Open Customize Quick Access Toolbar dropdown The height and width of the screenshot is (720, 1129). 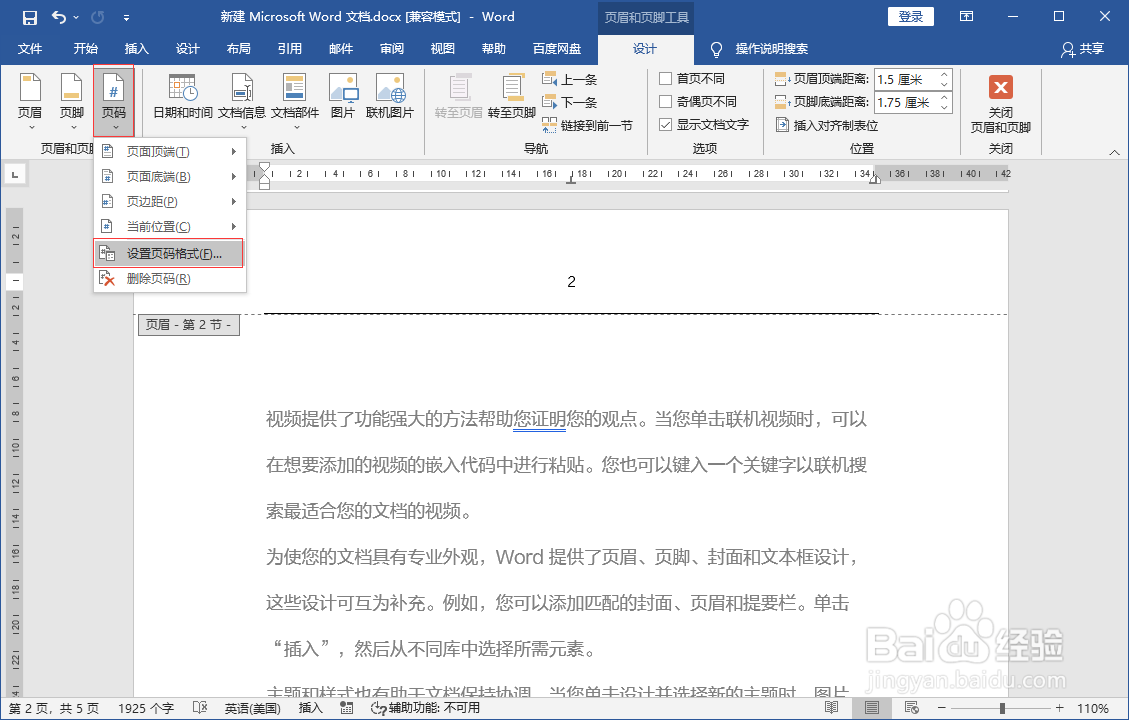pos(126,17)
